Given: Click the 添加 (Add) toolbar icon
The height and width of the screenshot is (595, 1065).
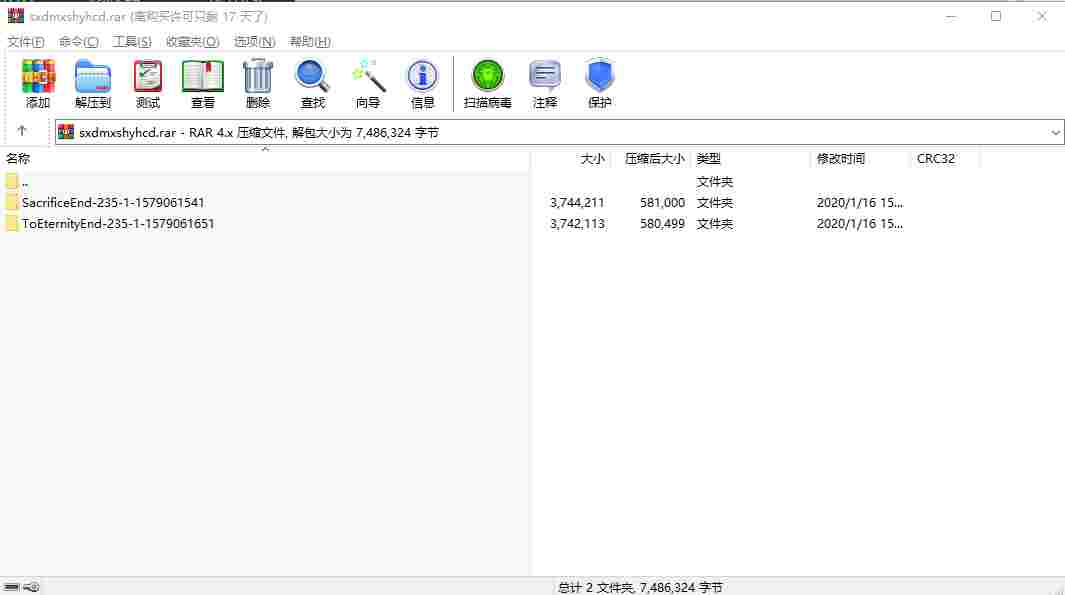Looking at the screenshot, I should click(x=38, y=84).
